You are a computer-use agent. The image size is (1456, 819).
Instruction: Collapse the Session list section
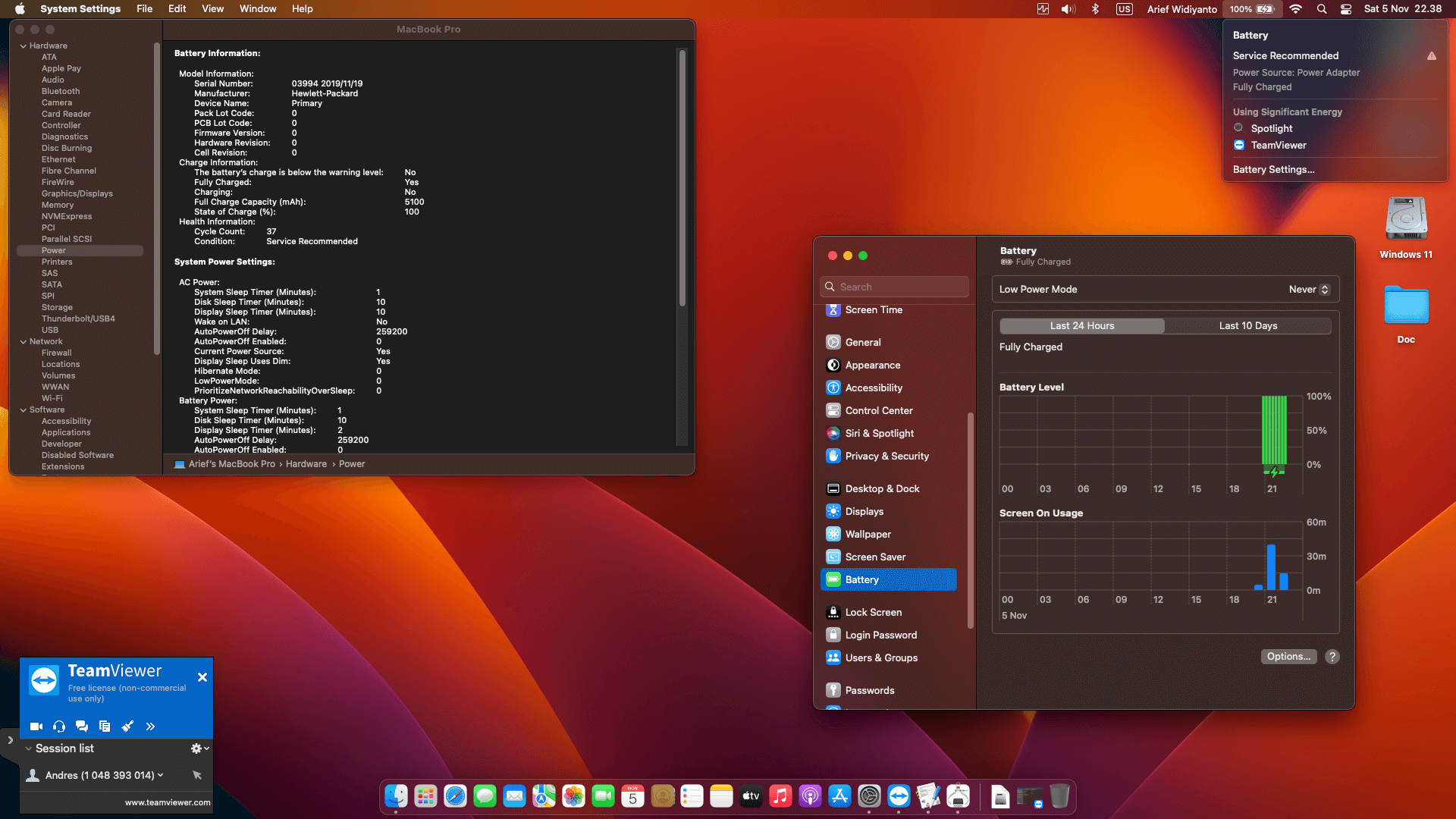(x=28, y=748)
